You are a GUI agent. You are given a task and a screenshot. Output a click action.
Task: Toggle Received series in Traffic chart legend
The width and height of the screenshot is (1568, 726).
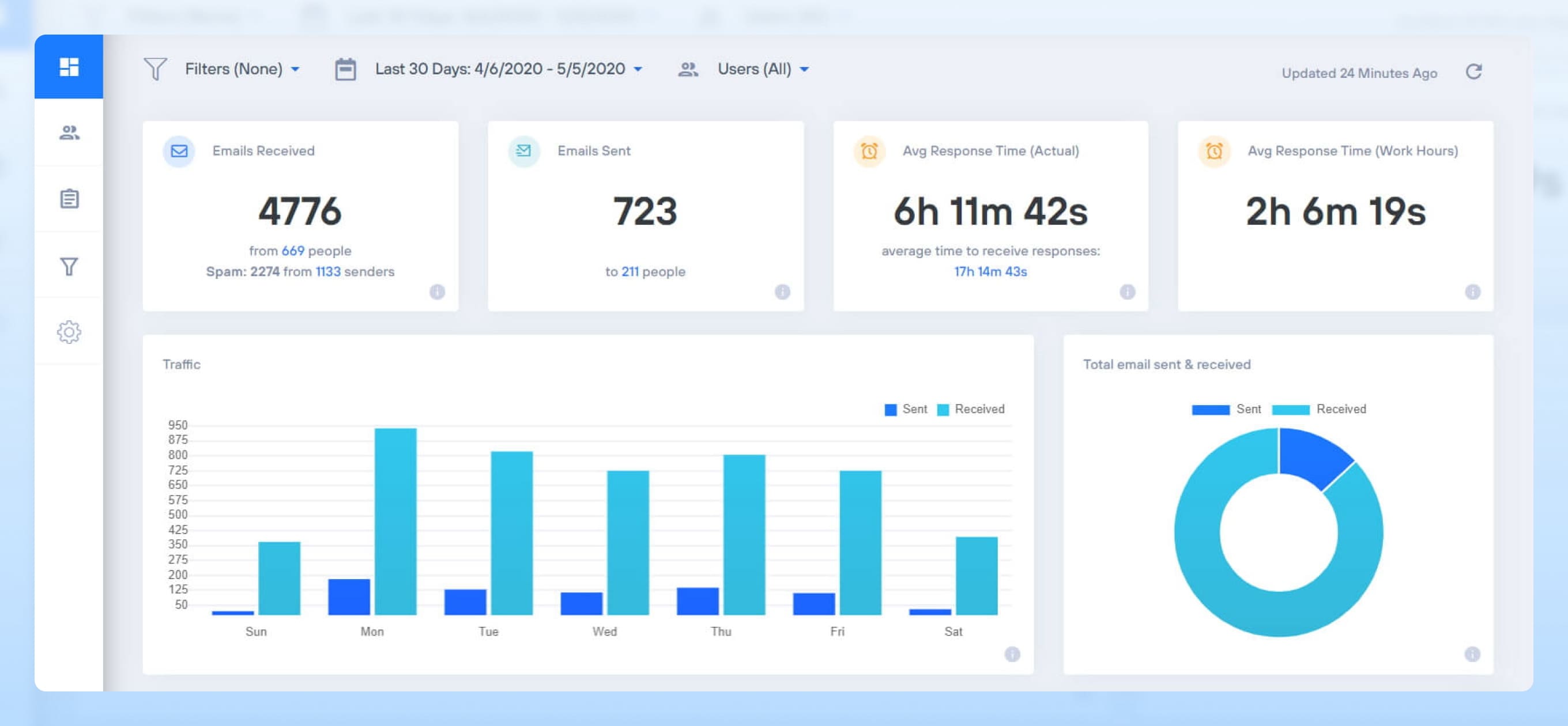(x=971, y=409)
